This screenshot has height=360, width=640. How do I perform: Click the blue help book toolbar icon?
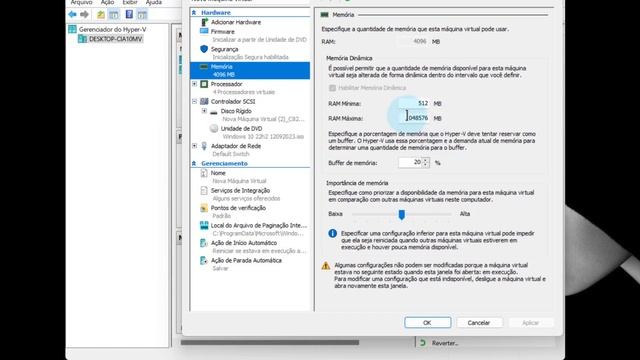click(129, 15)
